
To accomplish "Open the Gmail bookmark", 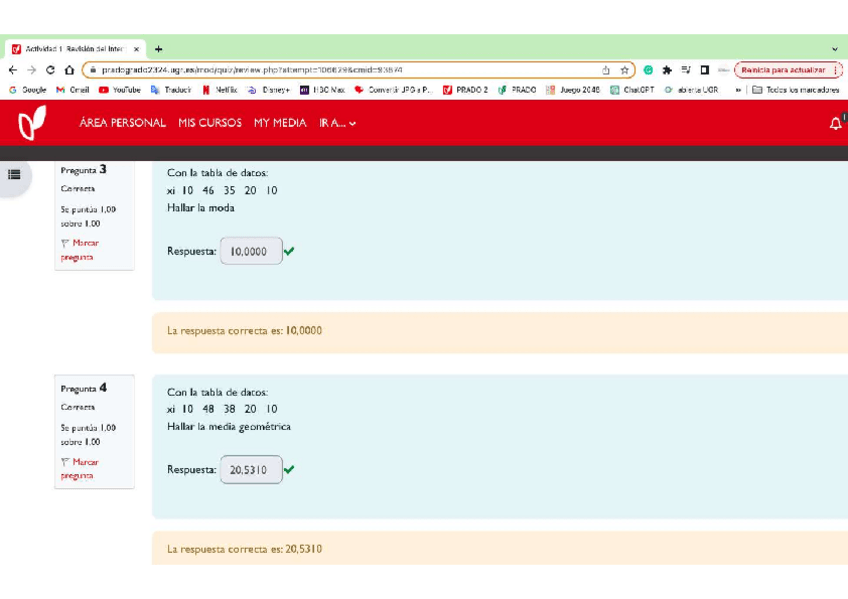I will [73, 90].
